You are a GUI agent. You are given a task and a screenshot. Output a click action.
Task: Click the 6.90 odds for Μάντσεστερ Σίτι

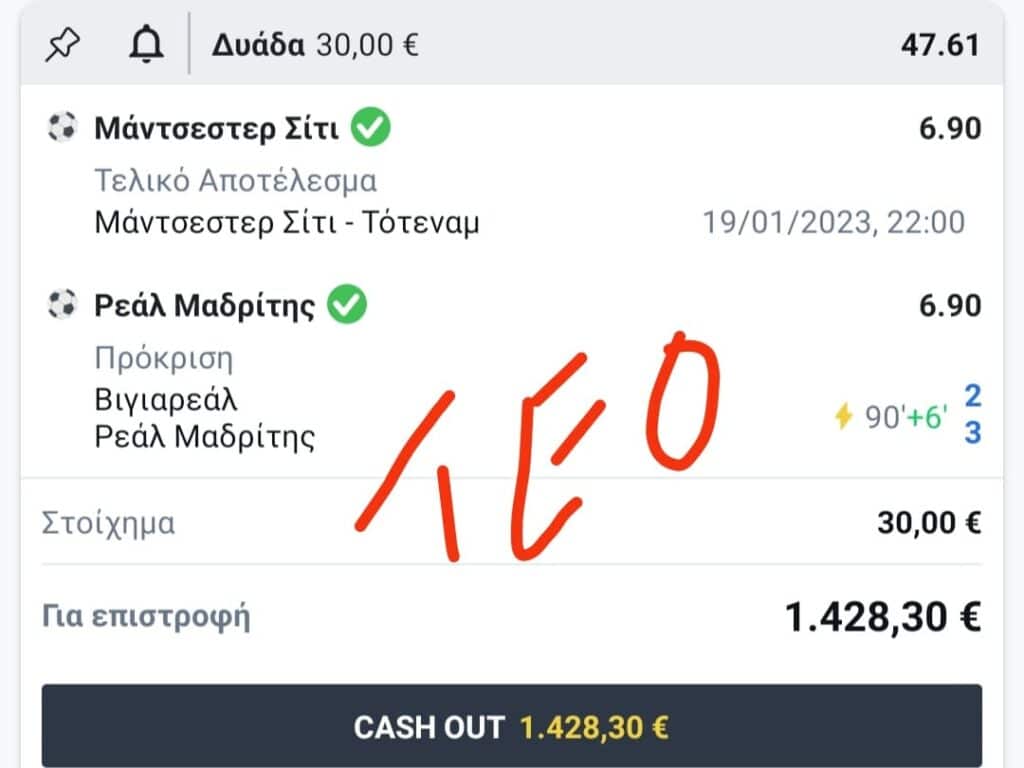(x=949, y=128)
